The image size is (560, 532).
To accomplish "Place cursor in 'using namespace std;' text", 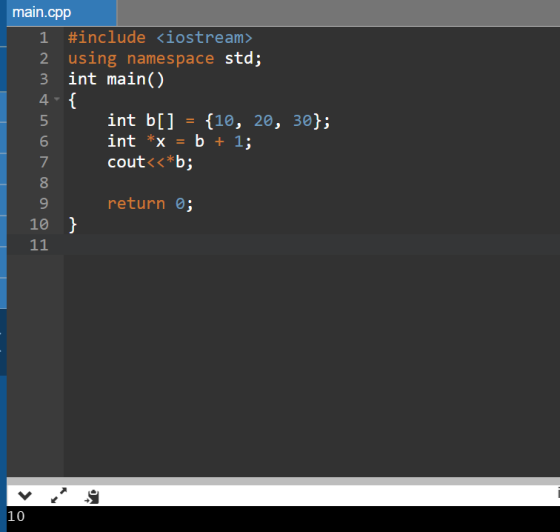I will [165, 59].
